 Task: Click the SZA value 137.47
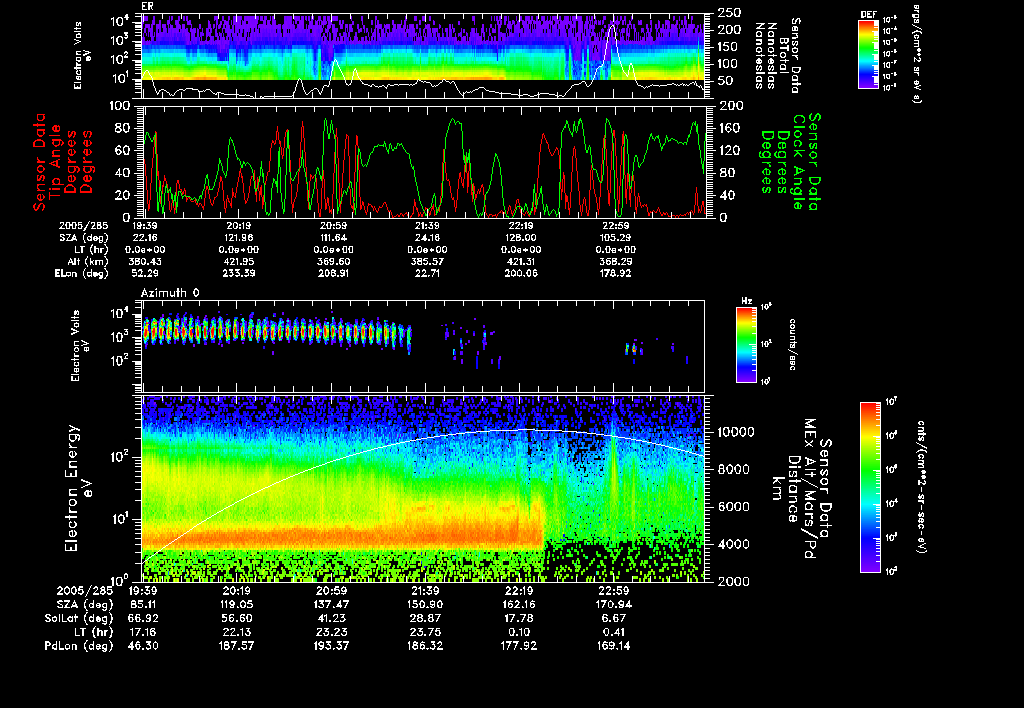coord(331,604)
